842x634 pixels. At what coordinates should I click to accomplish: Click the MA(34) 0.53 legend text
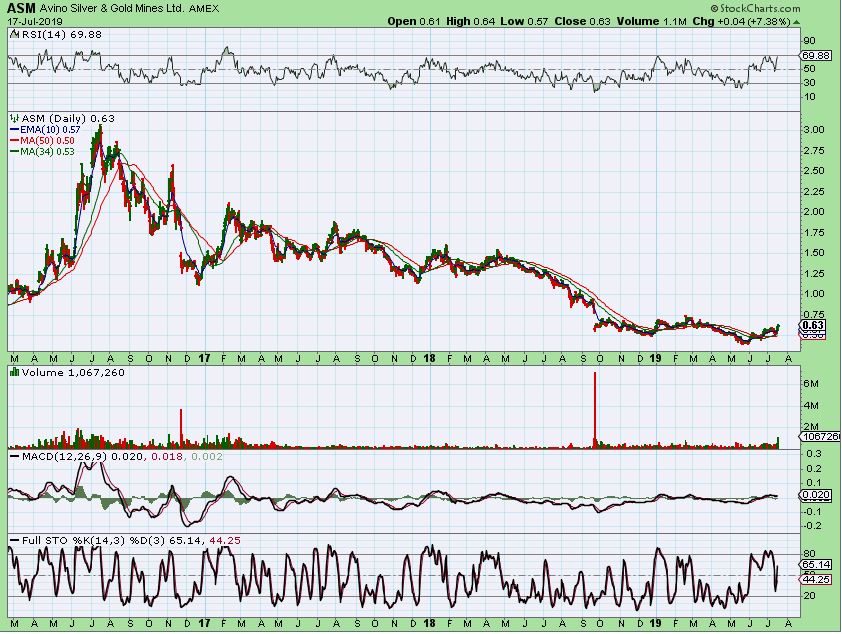(x=47, y=151)
